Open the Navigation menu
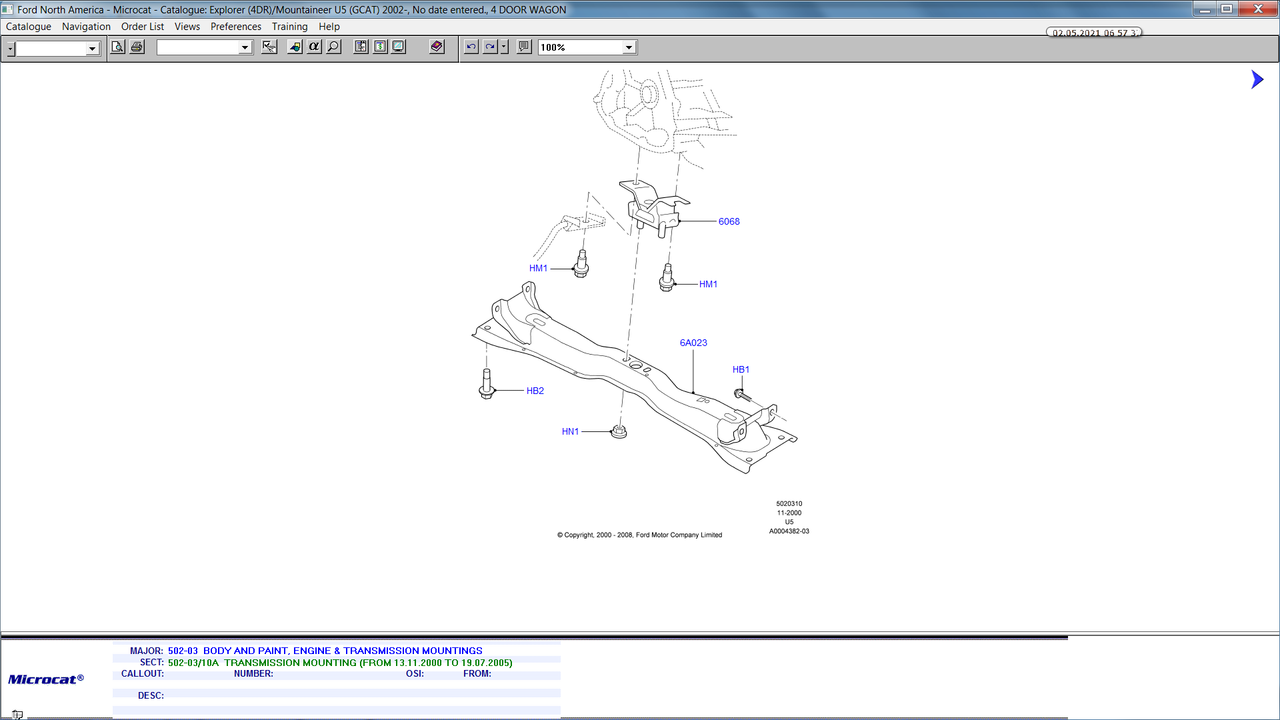1280x720 pixels. pos(86,27)
